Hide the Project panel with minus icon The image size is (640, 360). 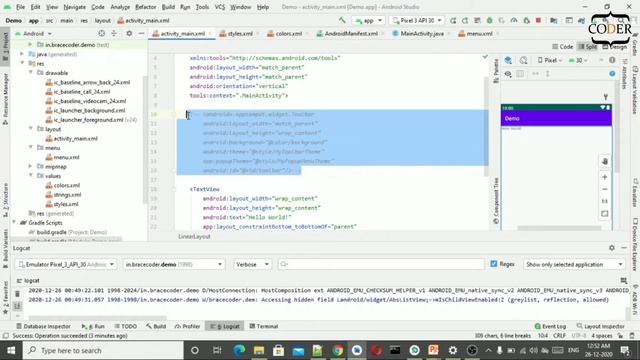(141, 33)
